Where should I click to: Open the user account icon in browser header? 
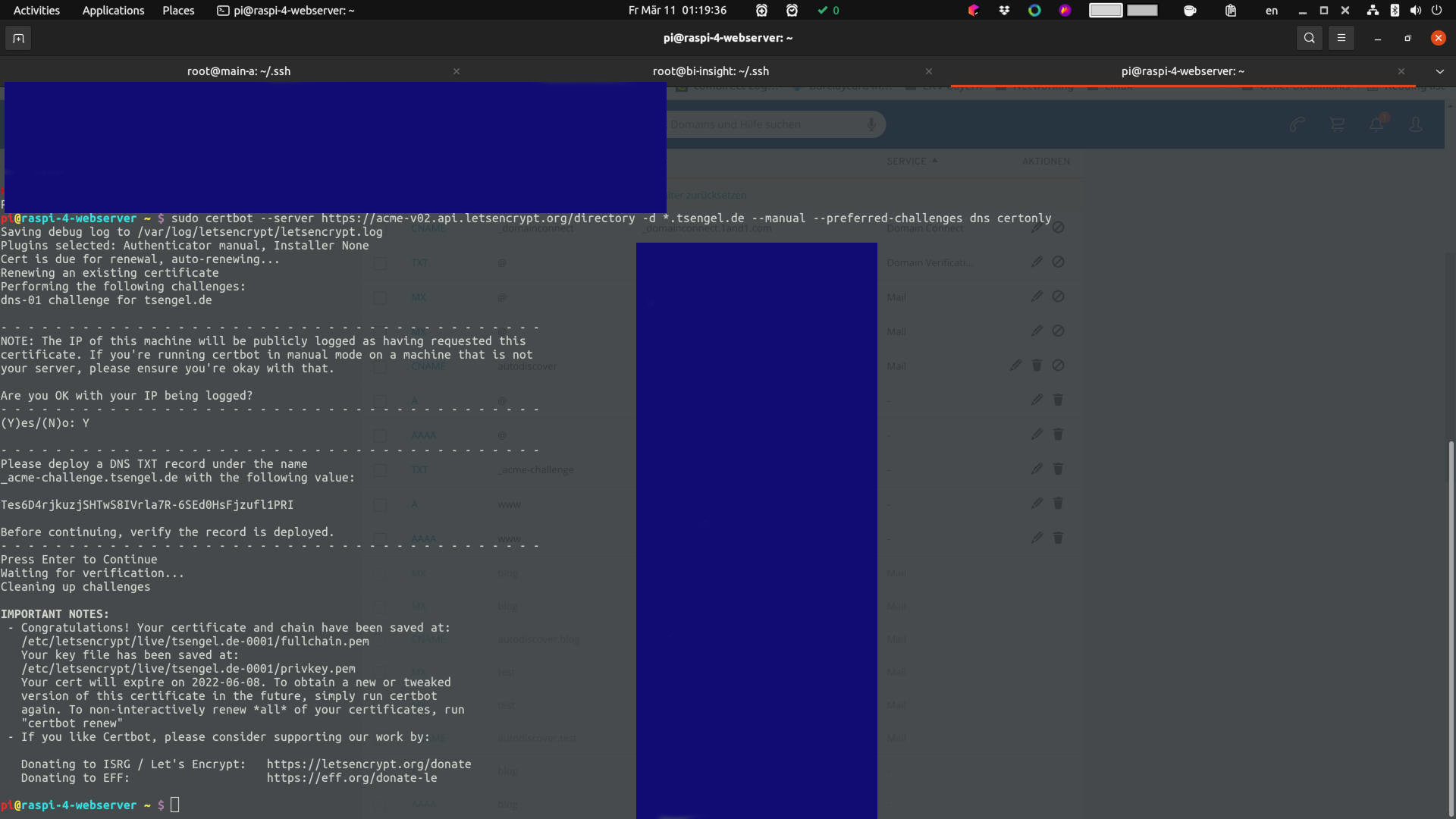point(1415,124)
